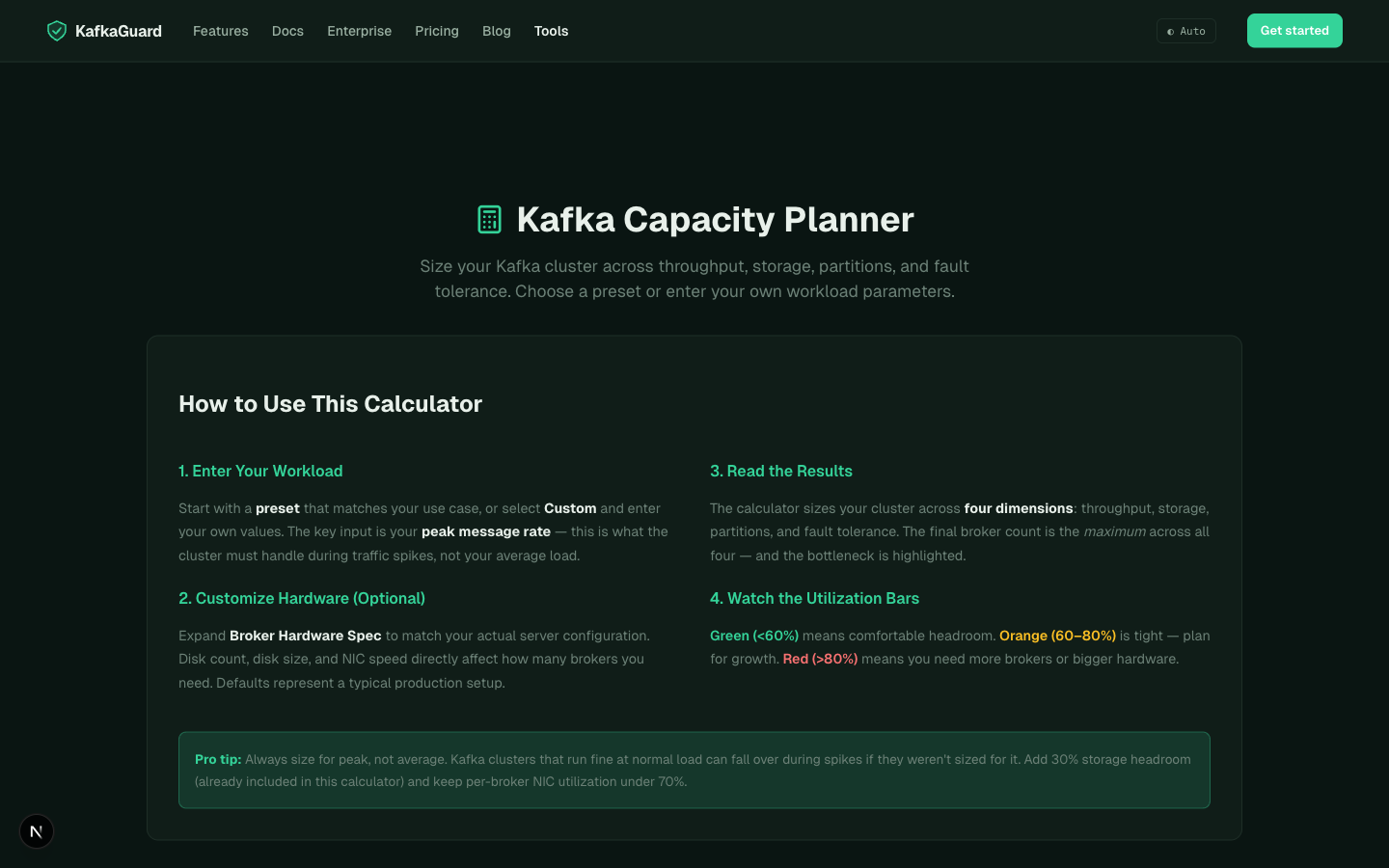Image resolution: width=1389 pixels, height=868 pixels.
Task: Click the '3. Read the Results' heading
Action: tap(781, 471)
